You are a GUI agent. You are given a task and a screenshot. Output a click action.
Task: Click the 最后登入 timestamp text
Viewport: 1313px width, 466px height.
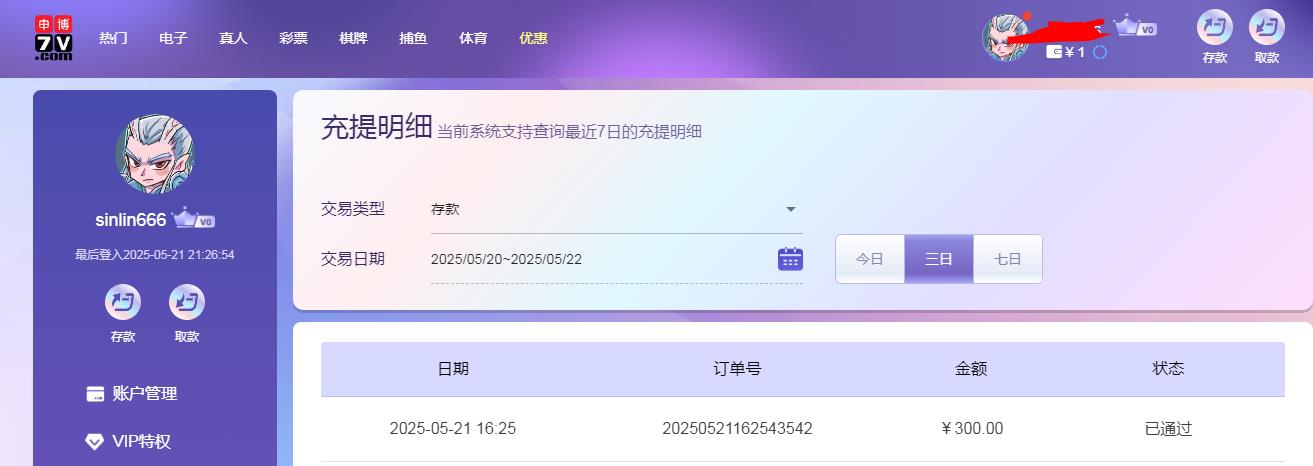point(155,255)
